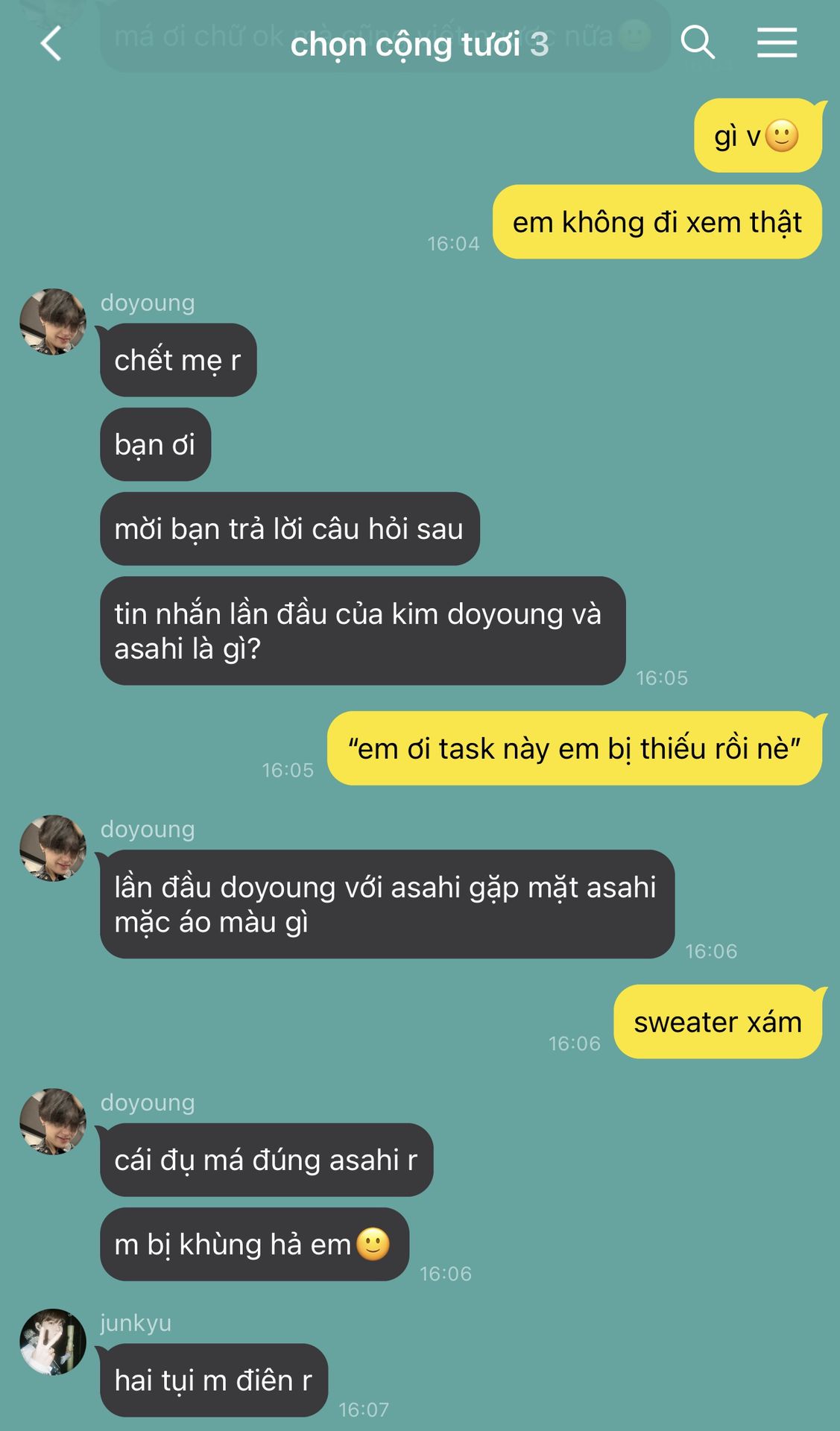The image size is (840, 1431).
Task: Tap doyoung's avatar beside "lần đầu doyoung" message
Action: point(53,848)
